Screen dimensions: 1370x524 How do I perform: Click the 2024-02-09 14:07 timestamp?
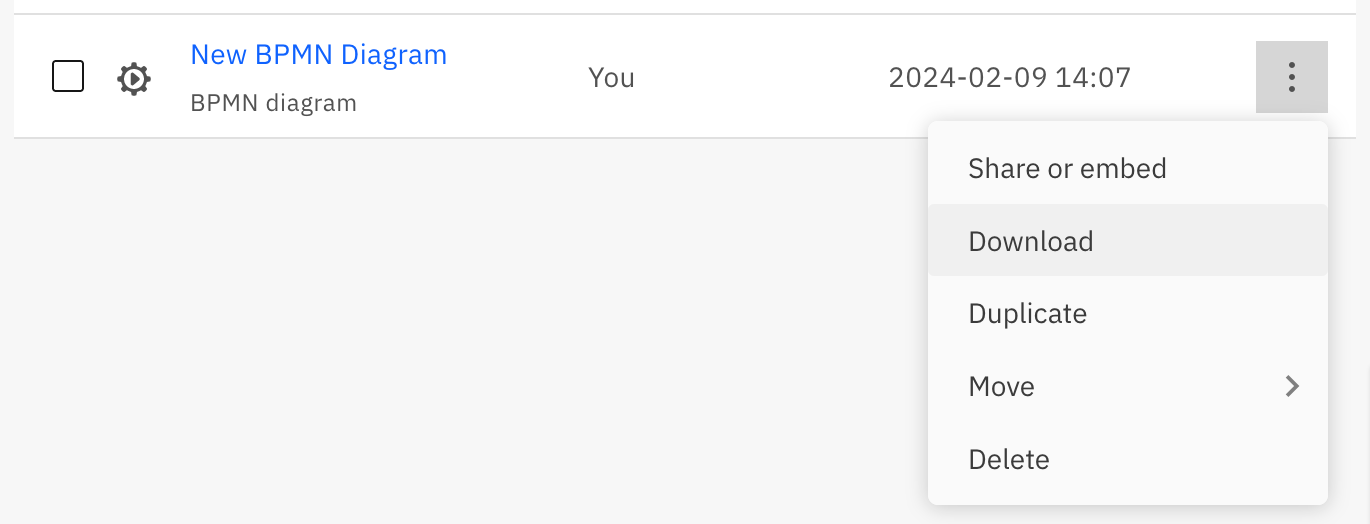pyautogui.click(x=1009, y=77)
